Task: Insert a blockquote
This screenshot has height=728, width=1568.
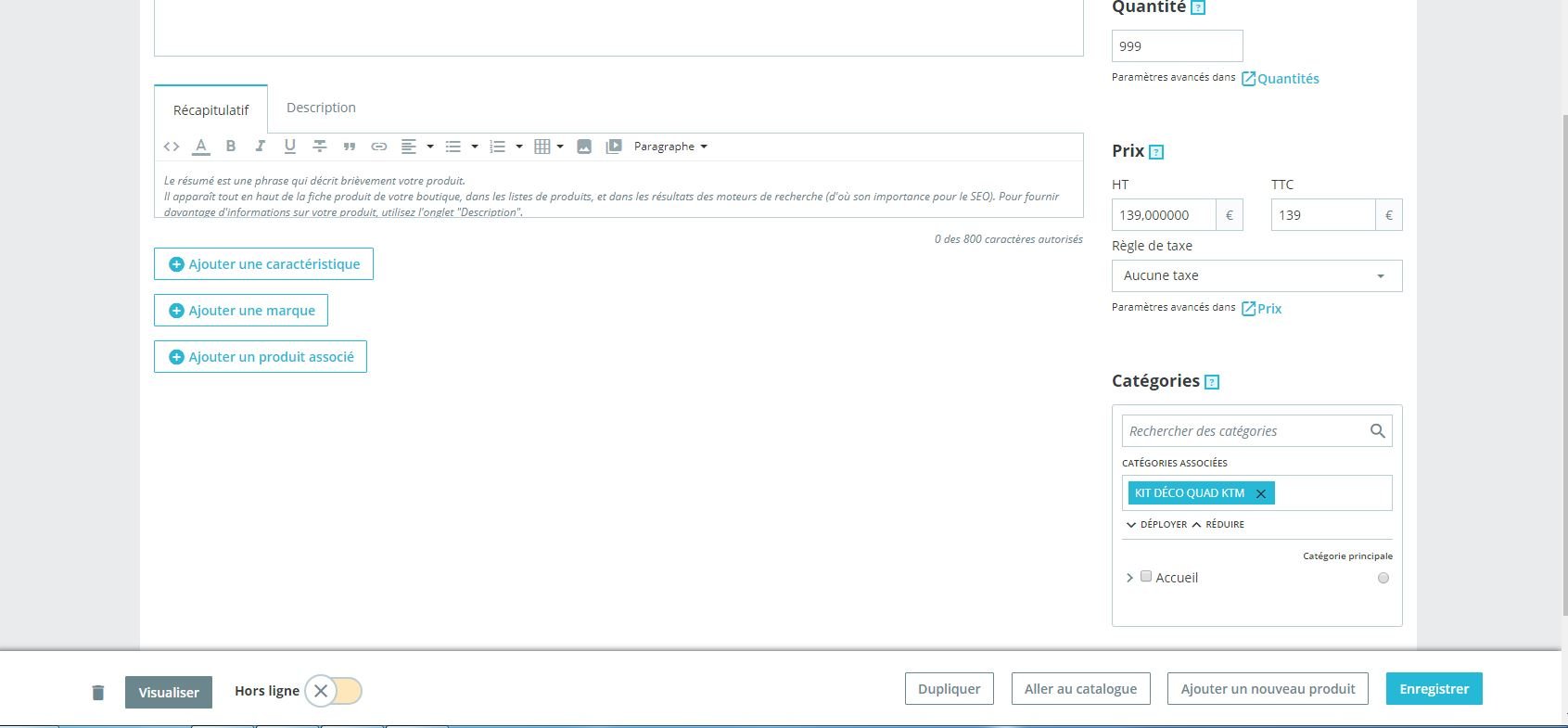Action: click(x=350, y=147)
